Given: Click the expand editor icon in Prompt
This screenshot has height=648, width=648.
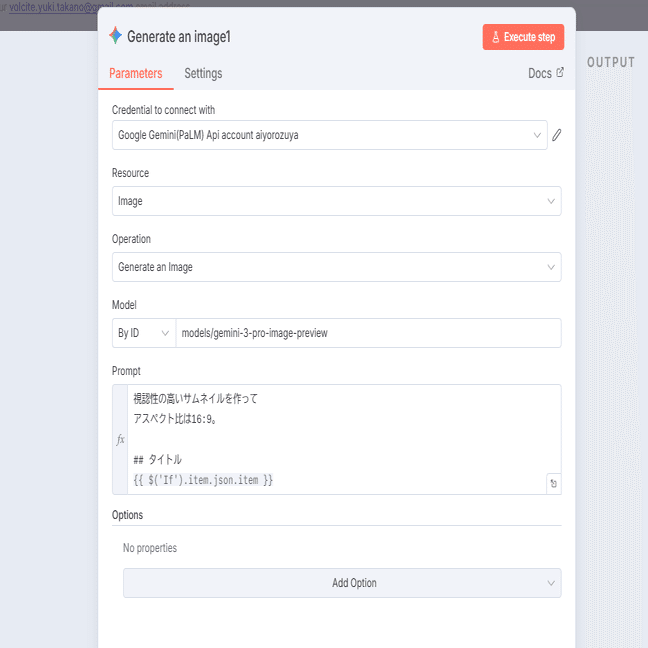Looking at the screenshot, I should click(552, 484).
